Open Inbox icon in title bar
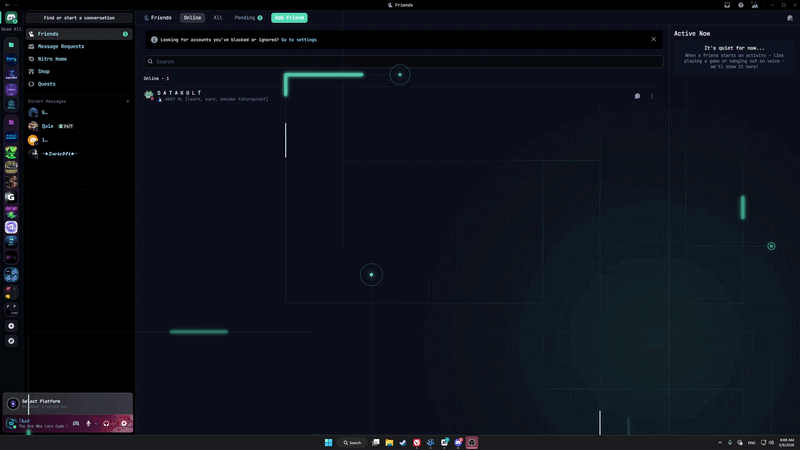 pyautogui.click(x=727, y=5)
